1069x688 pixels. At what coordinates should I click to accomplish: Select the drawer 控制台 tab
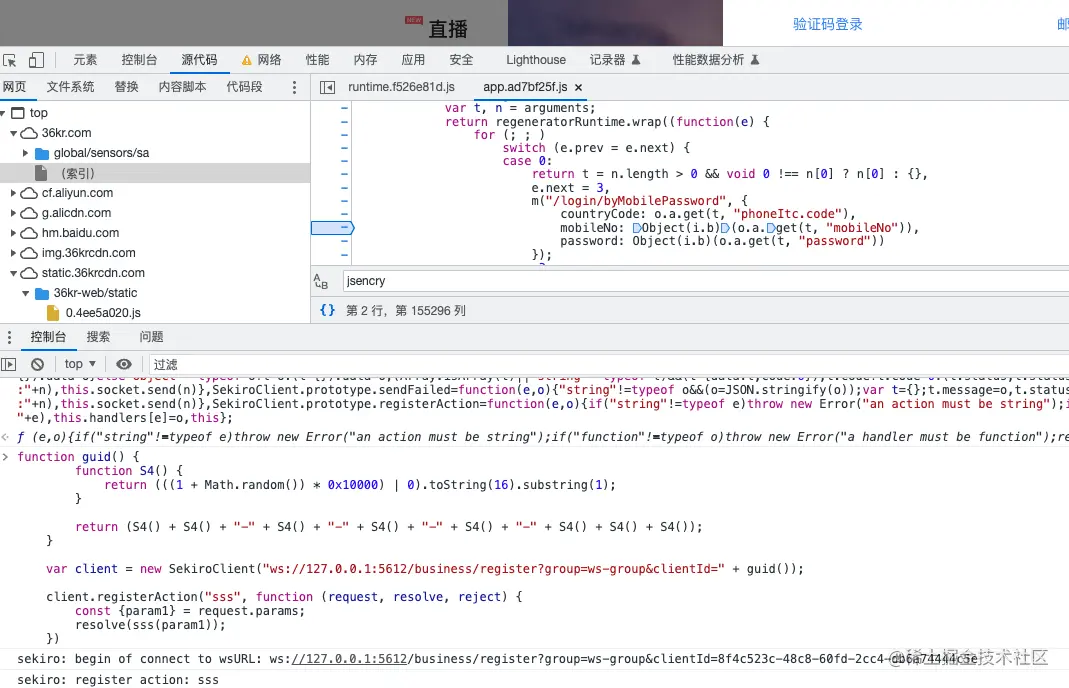tap(48, 337)
